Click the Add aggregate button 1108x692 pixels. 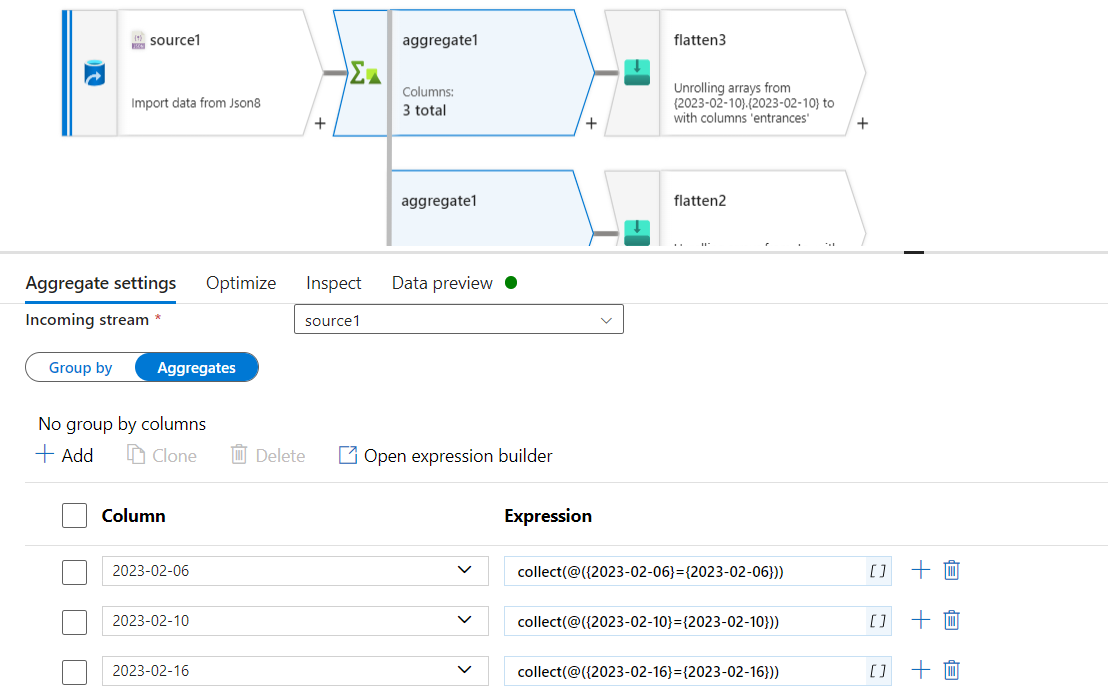coord(65,456)
